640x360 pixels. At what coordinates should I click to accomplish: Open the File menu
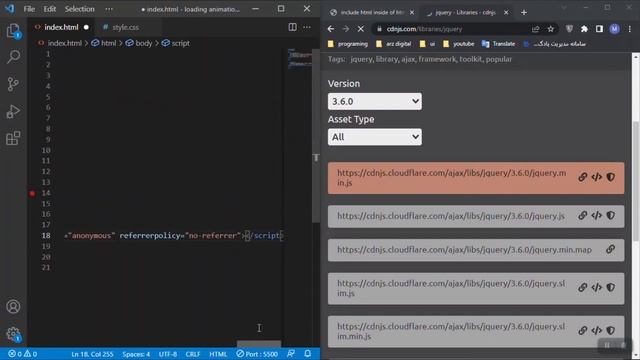pyautogui.click(x=29, y=9)
